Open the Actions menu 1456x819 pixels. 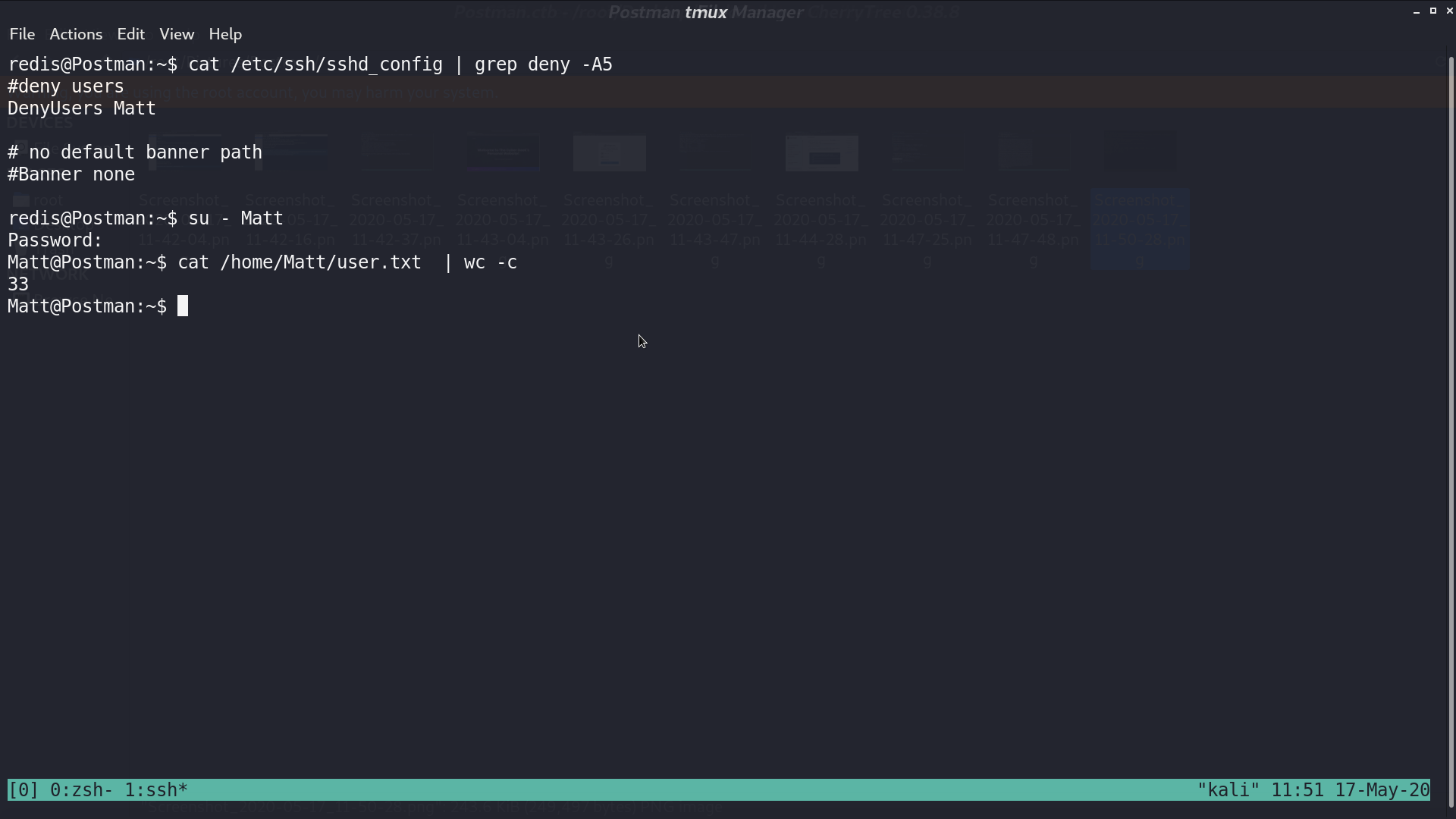pyautogui.click(x=76, y=34)
